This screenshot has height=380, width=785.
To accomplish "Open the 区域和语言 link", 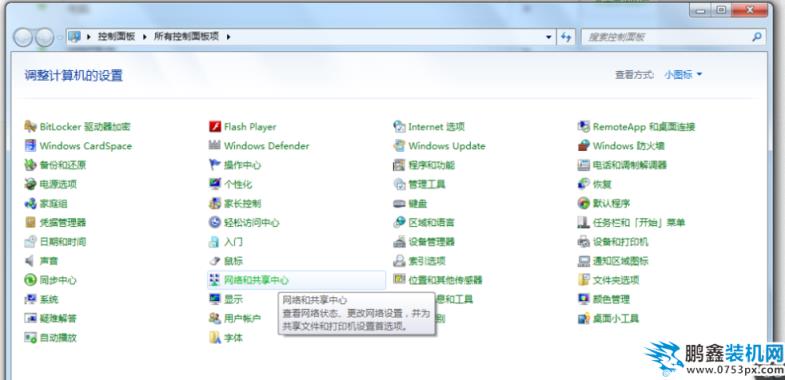I will 431,222.
